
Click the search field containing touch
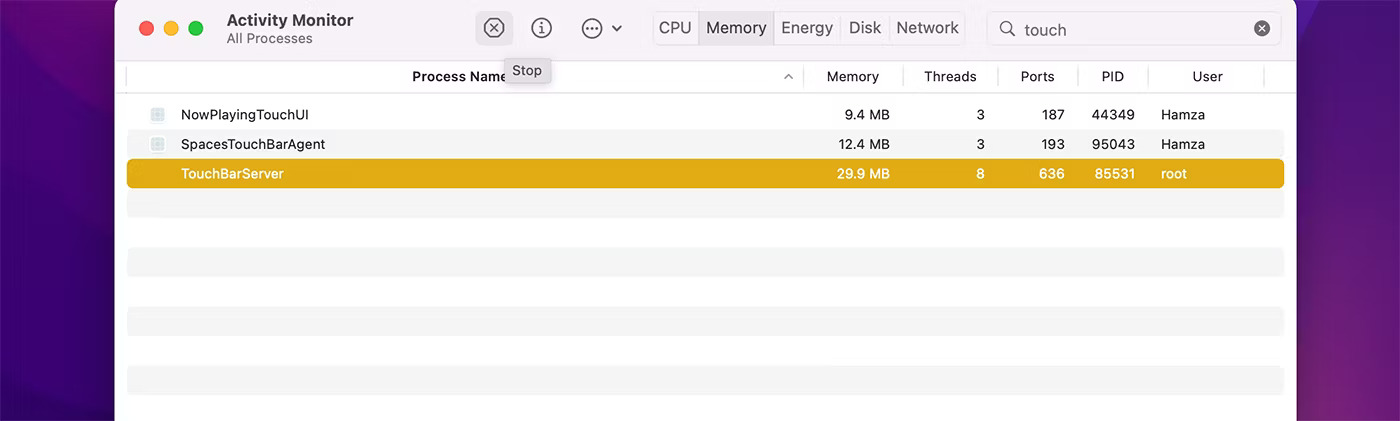click(x=1135, y=29)
